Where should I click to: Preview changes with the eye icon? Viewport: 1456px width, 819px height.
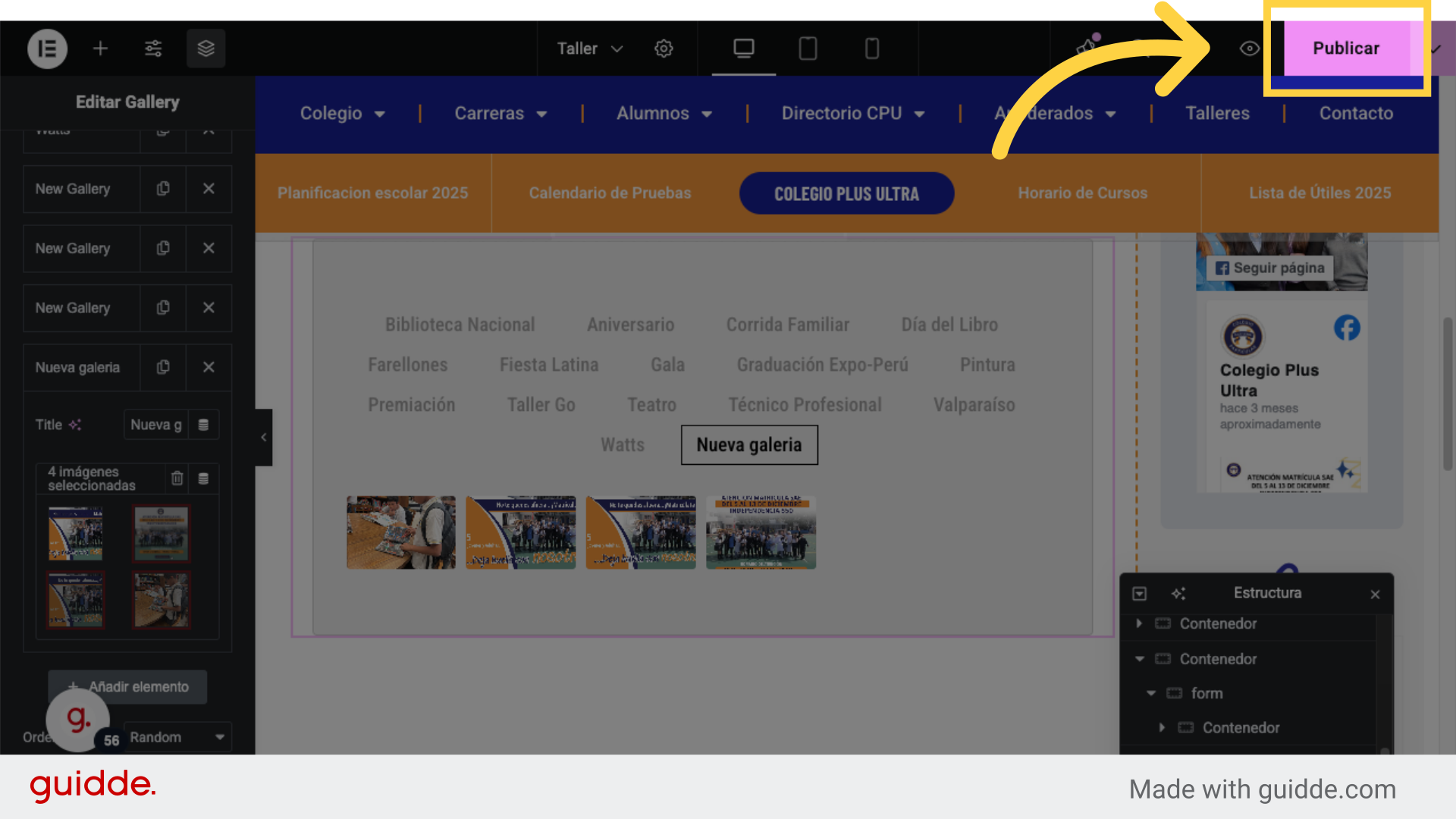coord(1249,49)
